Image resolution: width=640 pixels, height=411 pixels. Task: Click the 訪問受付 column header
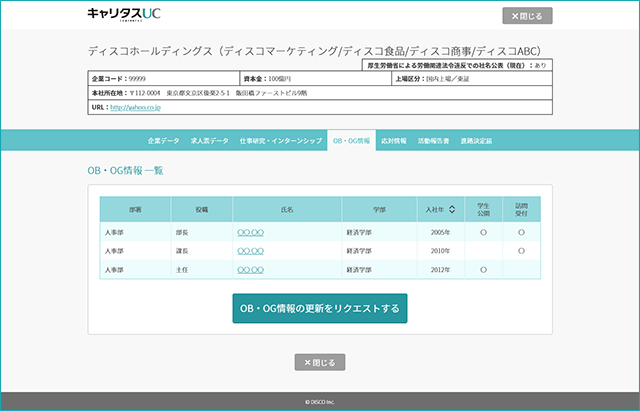coord(522,209)
